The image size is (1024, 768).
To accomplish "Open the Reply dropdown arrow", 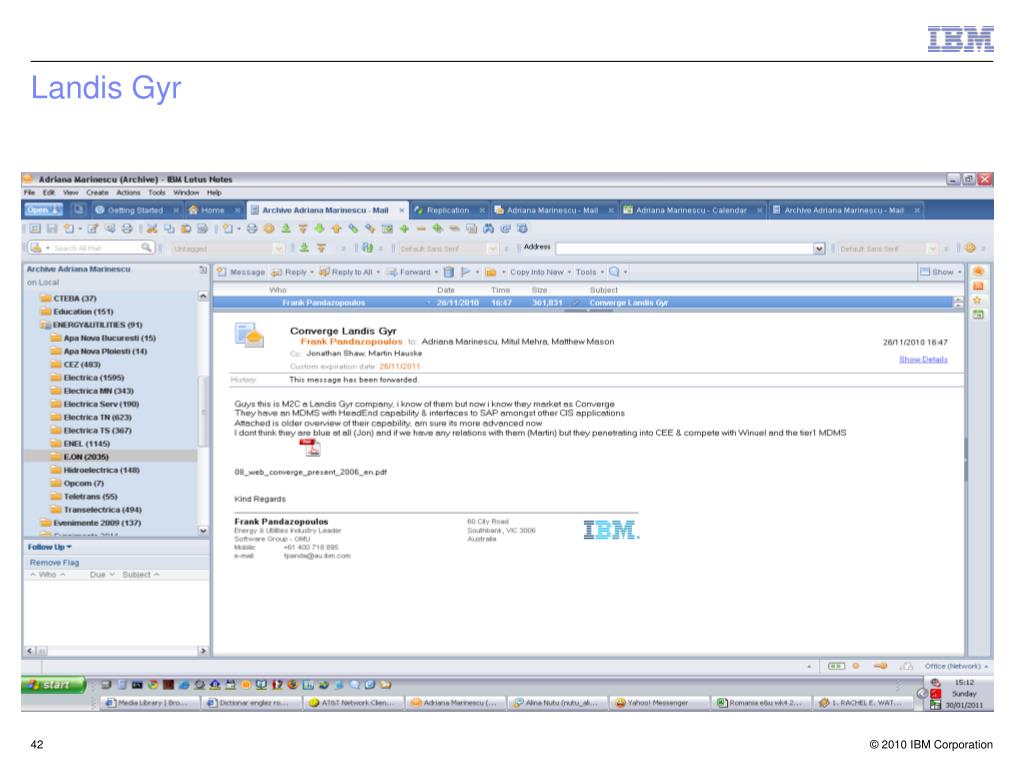I will [x=312, y=272].
